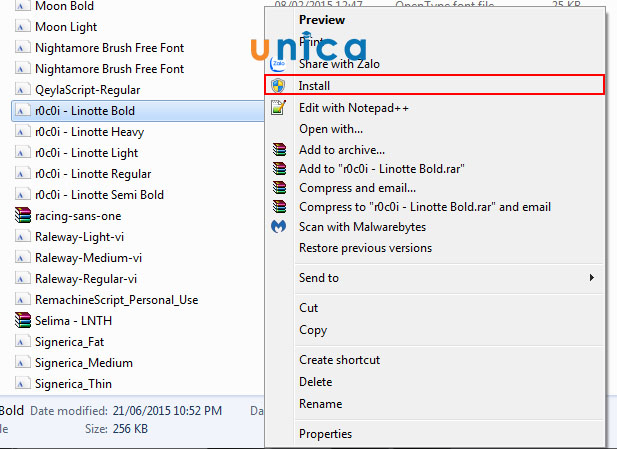Select Share with Zalo menu entry
Viewport: 617px width, 449px height.
tap(339, 64)
